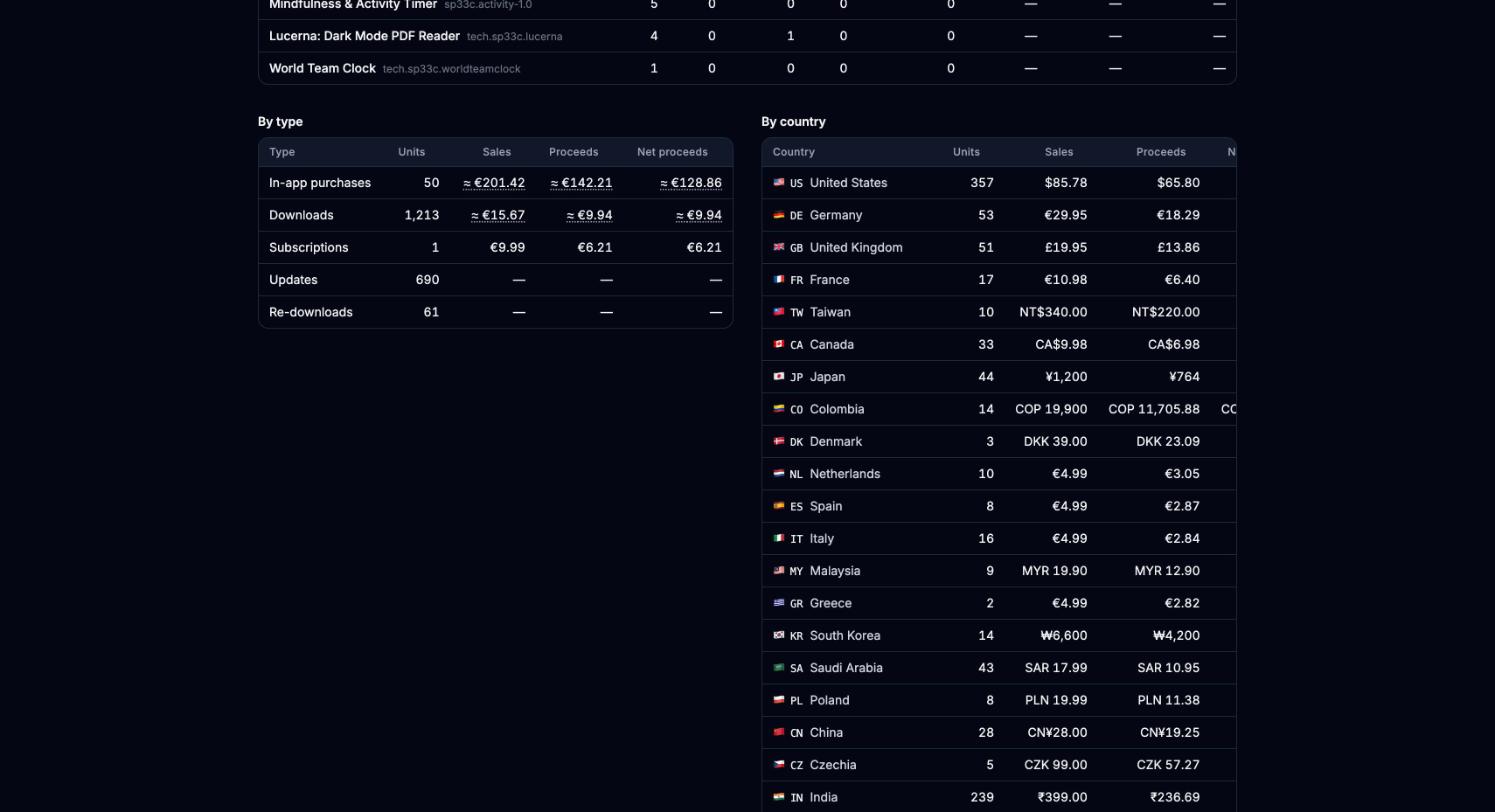Click the United Kingdom flag icon
1495x812 pixels.
[x=779, y=247]
